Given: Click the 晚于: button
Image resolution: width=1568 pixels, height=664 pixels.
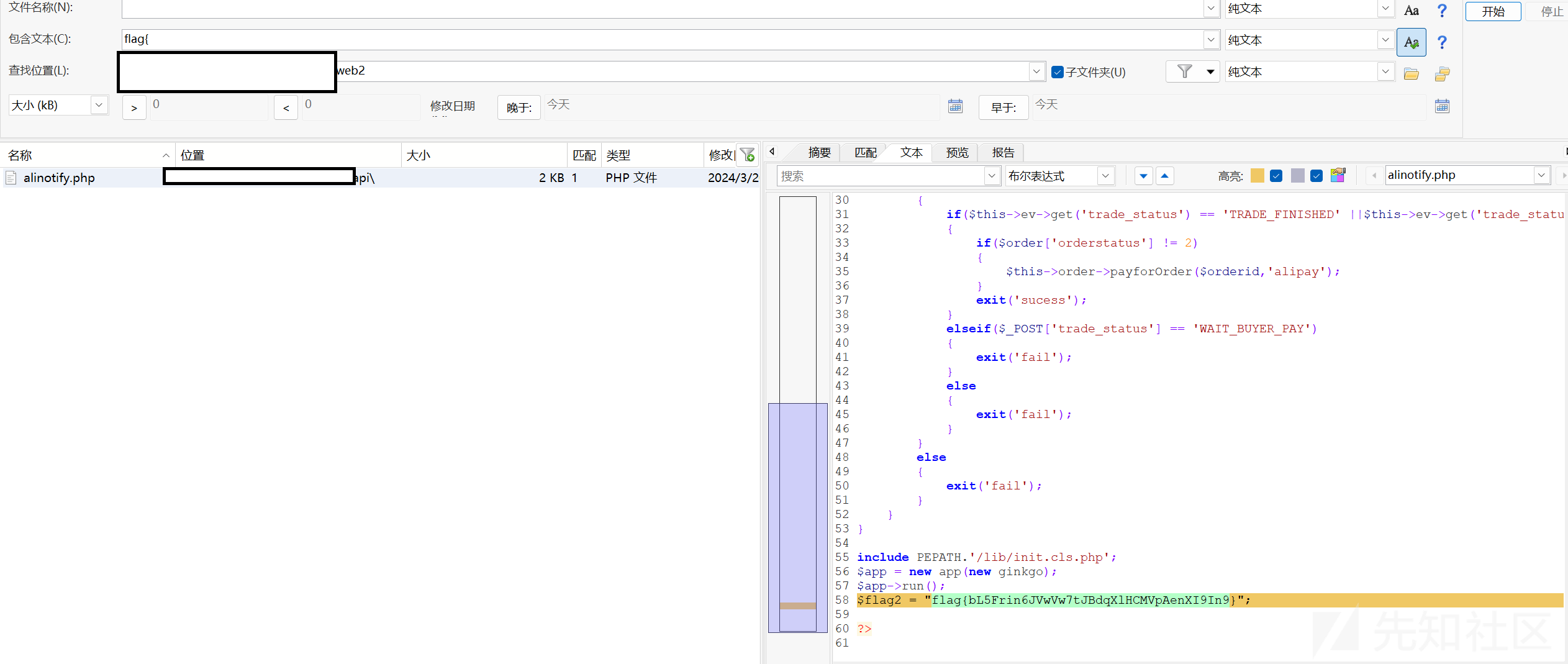Looking at the screenshot, I should tap(519, 107).
